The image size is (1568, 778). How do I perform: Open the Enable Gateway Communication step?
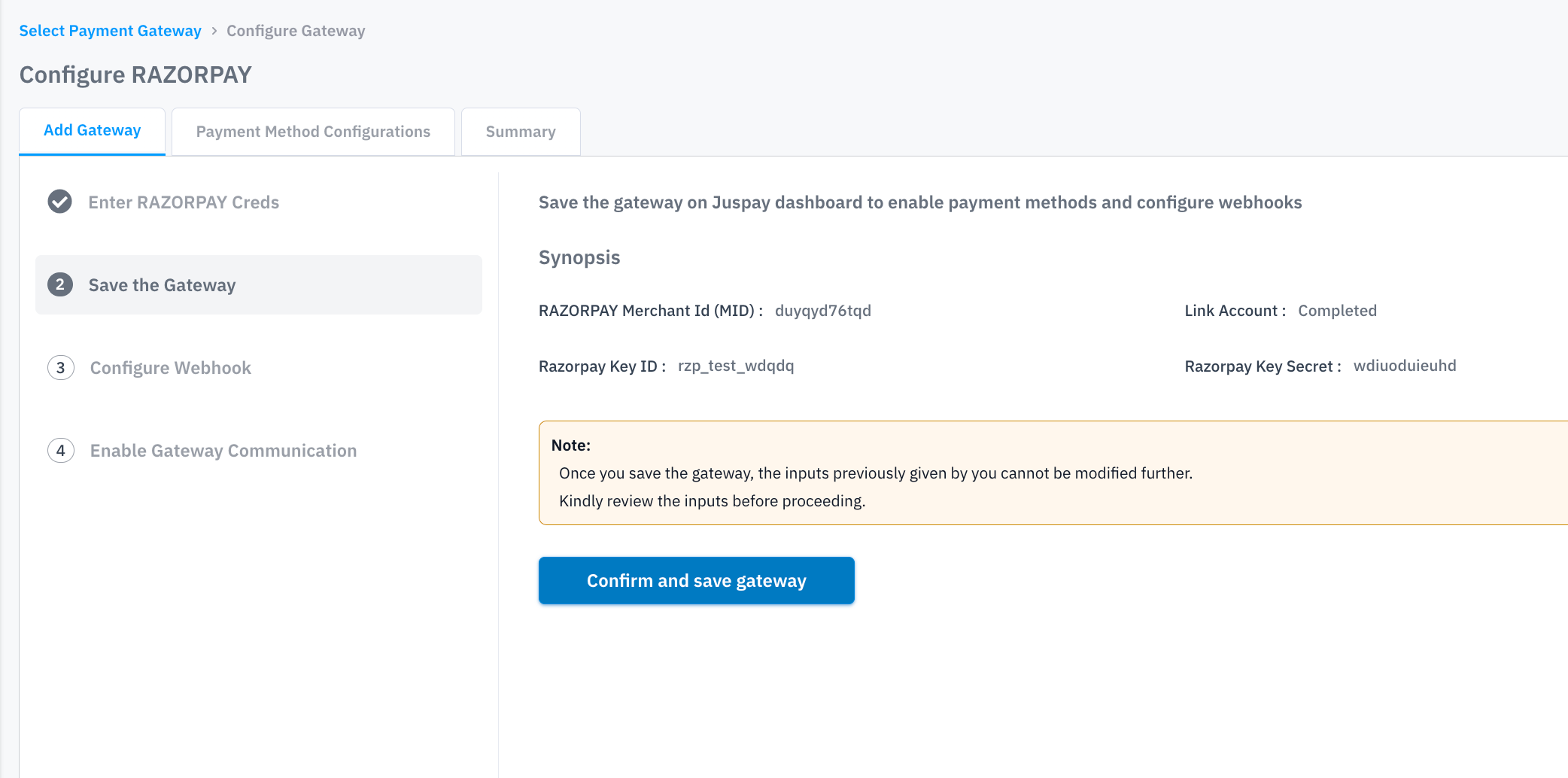(x=223, y=451)
